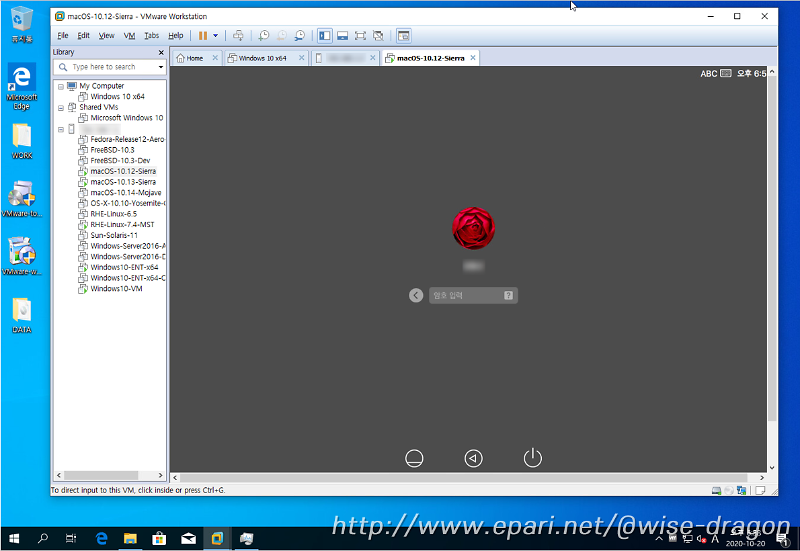Screen dimensions: 800x551
Task: Select RHE-Linux-6.5 in the library
Action: [x=108, y=214]
